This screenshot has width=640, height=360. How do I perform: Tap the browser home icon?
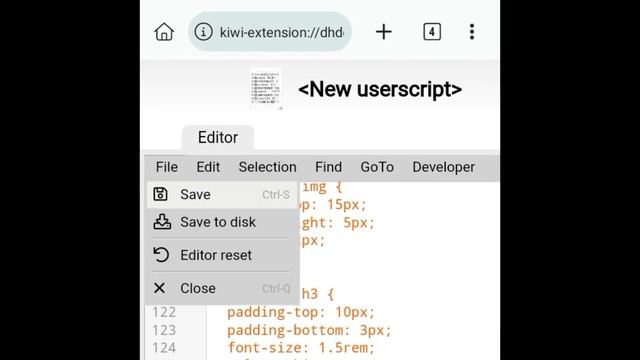[164, 32]
